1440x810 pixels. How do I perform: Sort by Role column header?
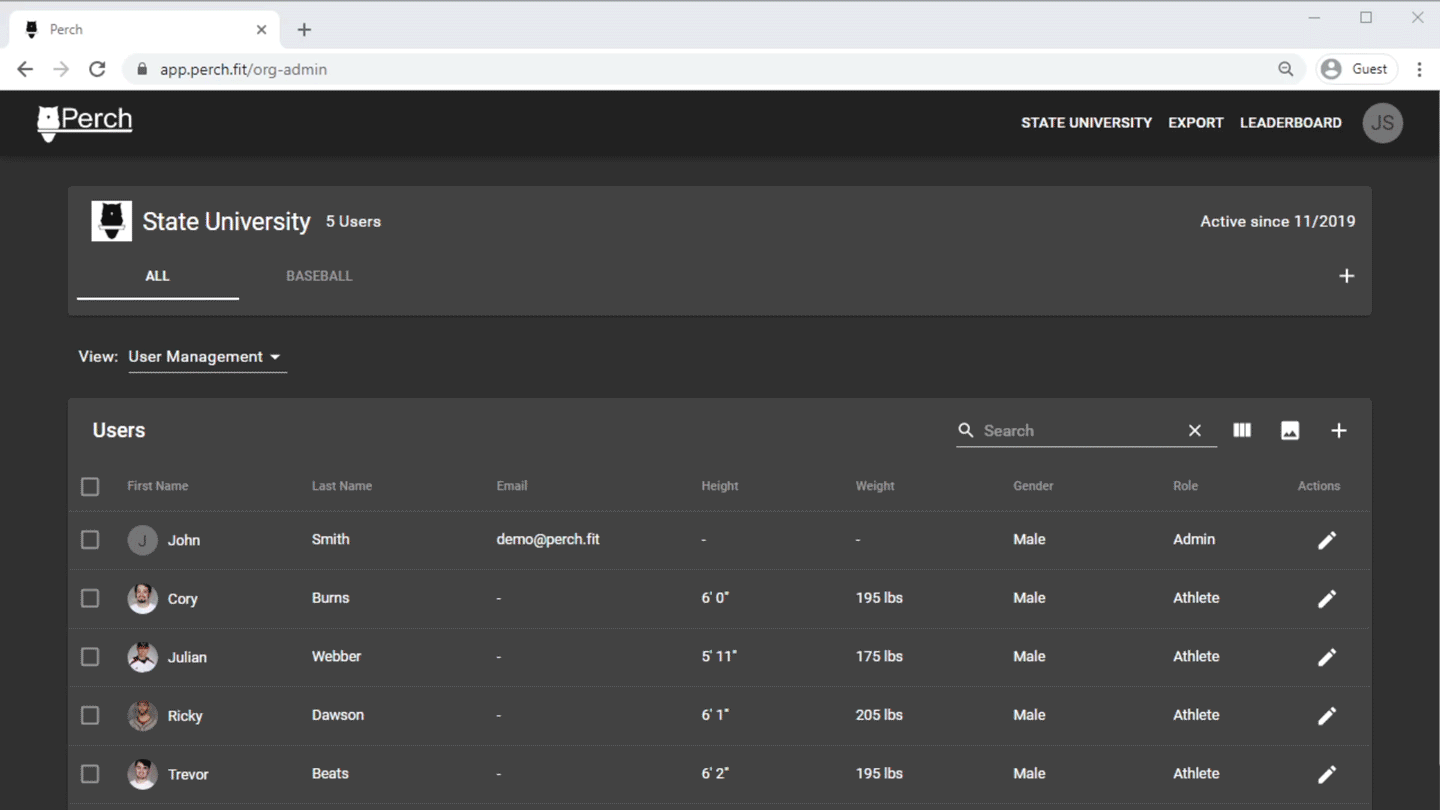pyautogui.click(x=1185, y=486)
